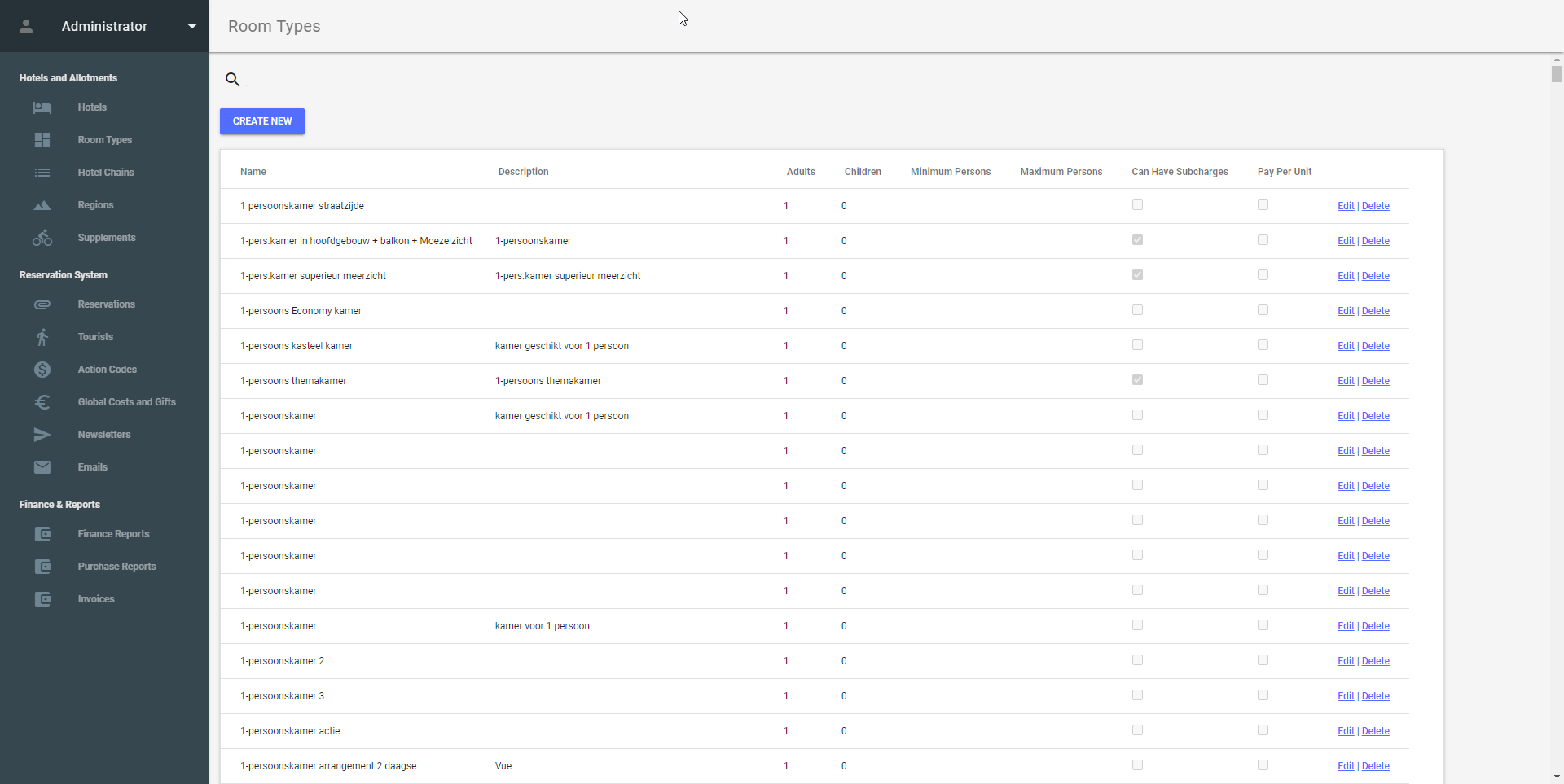Image resolution: width=1564 pixels, height=784 pixels.
Task: Open Tourists via walking person icon
Action: coord(42,337)
